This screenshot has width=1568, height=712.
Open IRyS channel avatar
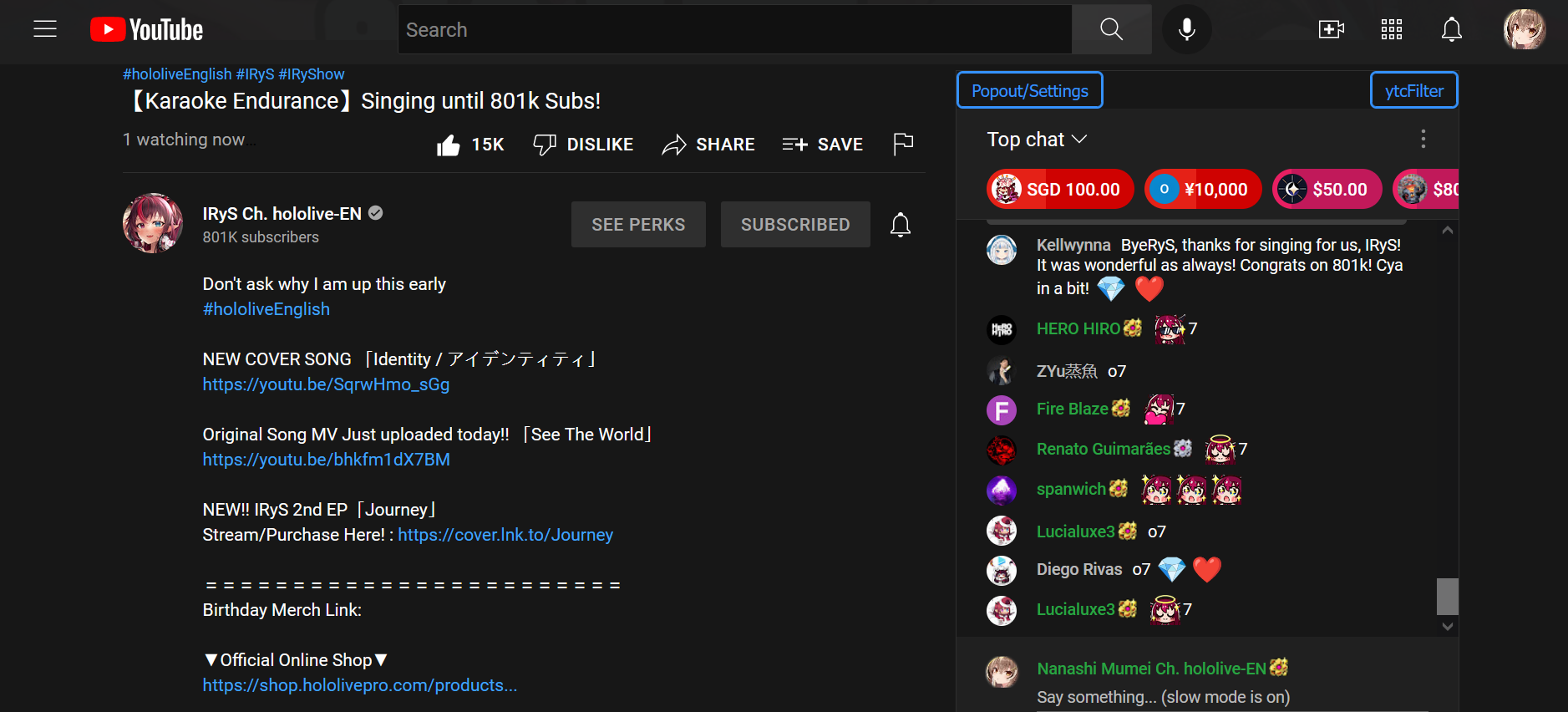point(153,223)
